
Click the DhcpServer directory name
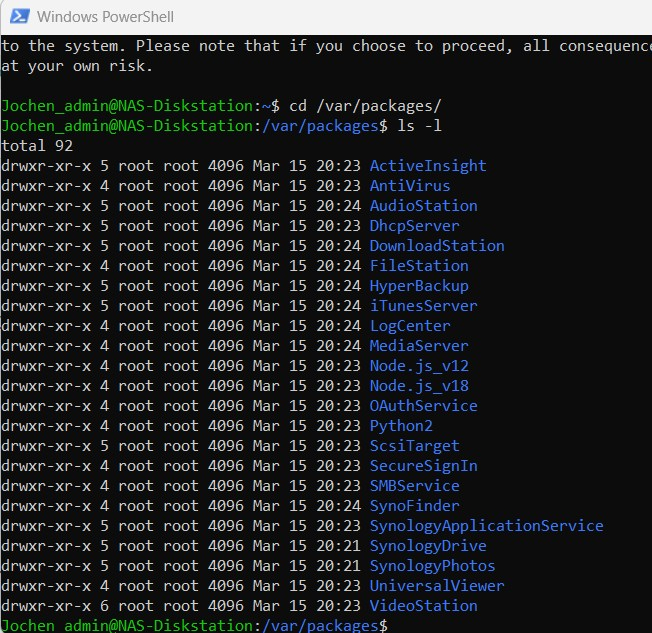tap(415, 226)
